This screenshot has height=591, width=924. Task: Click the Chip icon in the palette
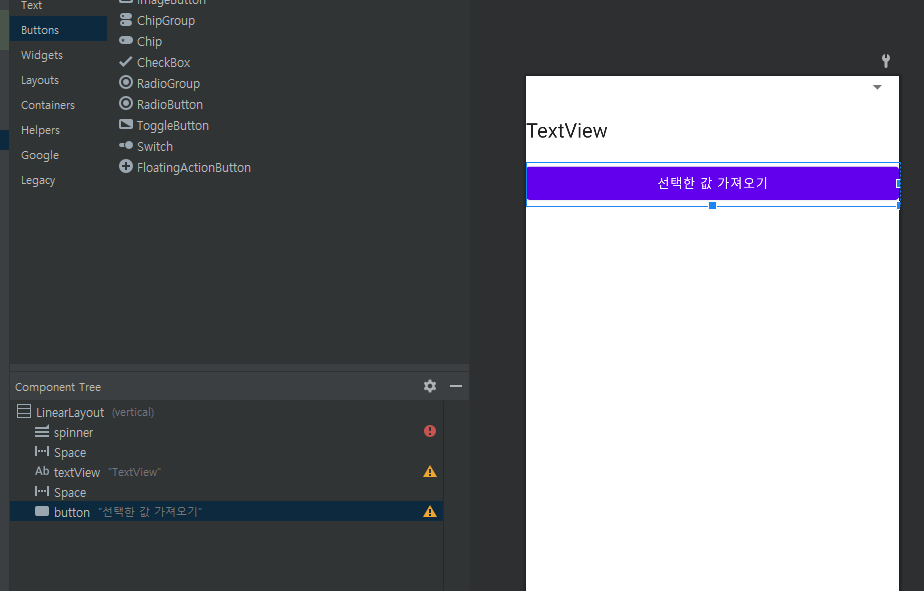126,41
